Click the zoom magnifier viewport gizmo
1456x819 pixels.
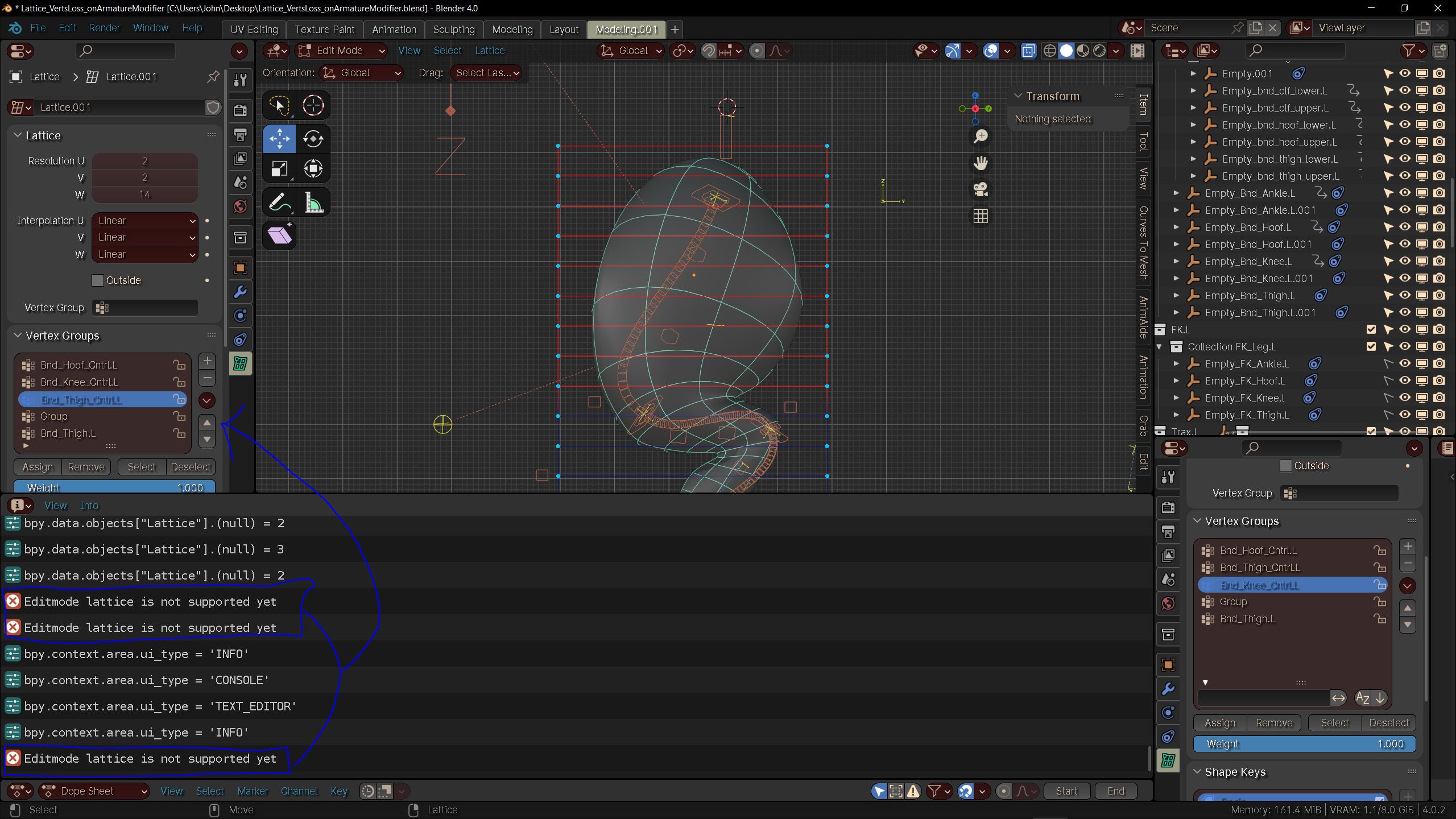click(981, 136)
